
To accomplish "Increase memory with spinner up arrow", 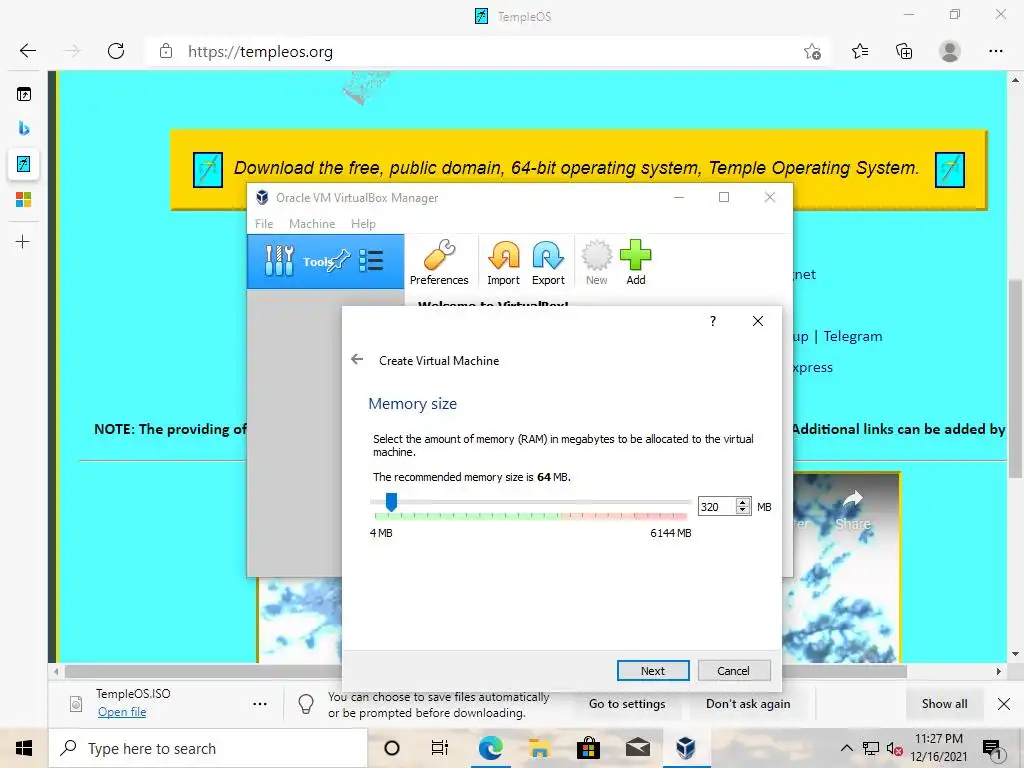I will [x=743, y=502].
